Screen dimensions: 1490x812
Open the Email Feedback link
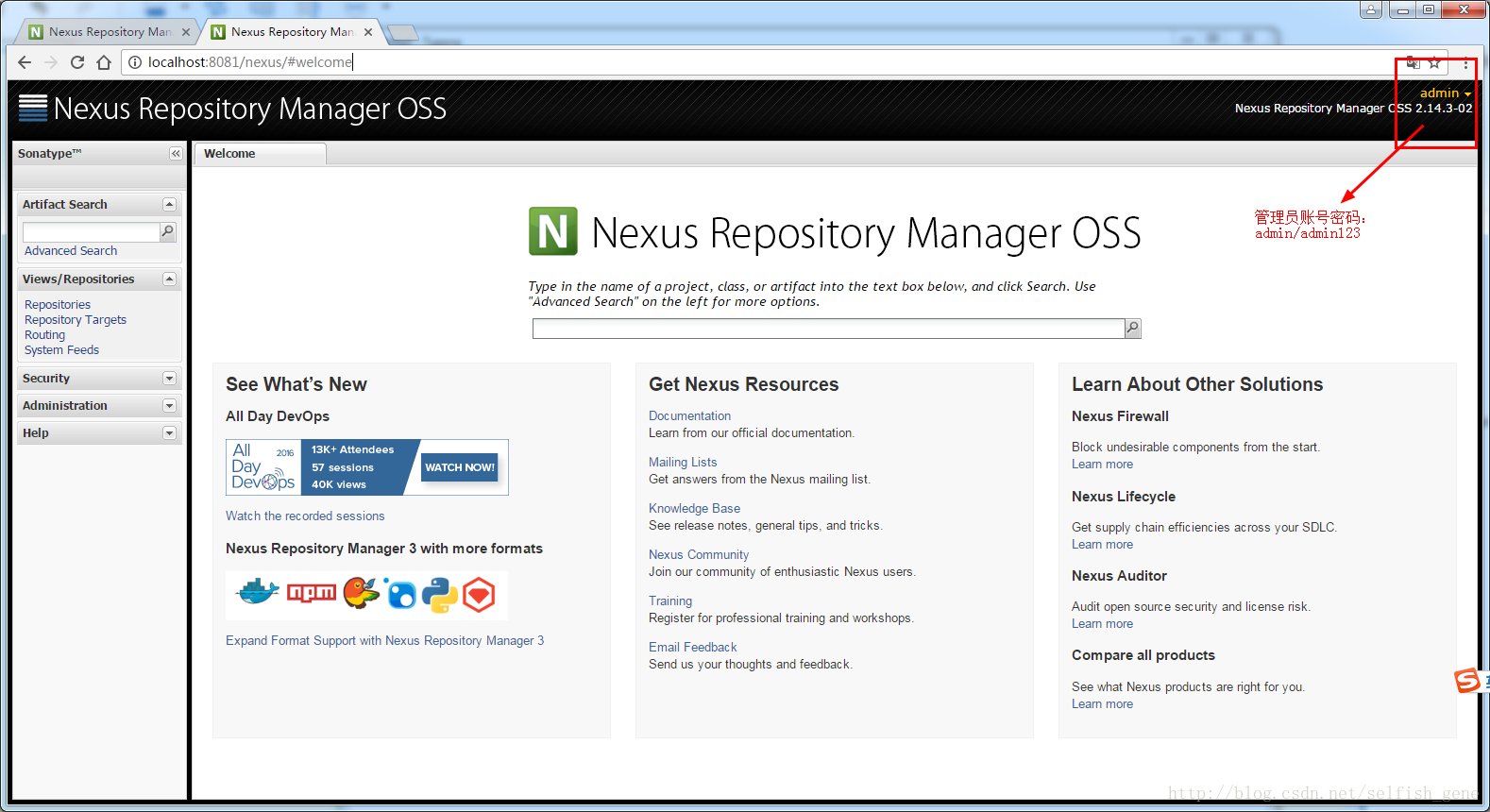coord(693,648)
